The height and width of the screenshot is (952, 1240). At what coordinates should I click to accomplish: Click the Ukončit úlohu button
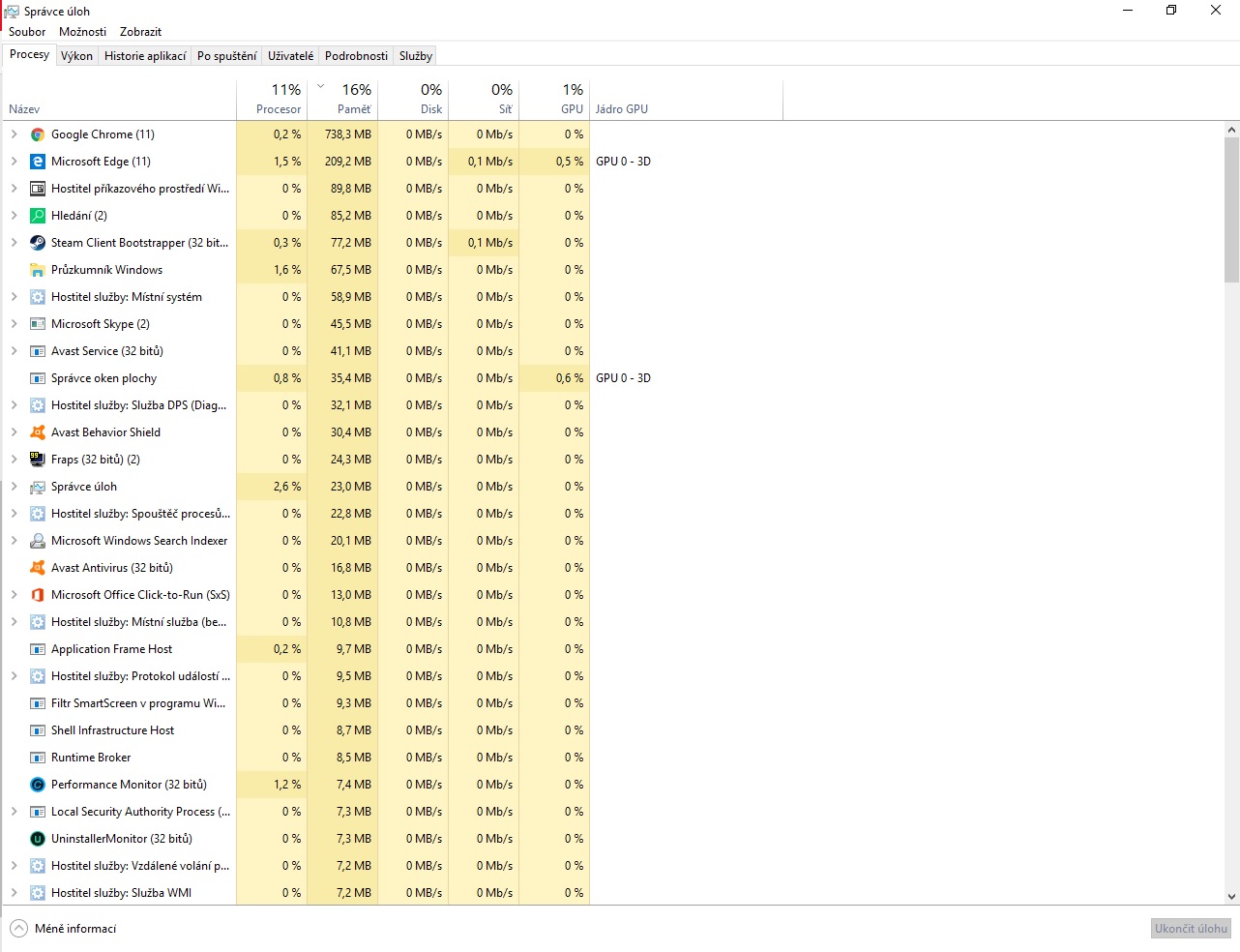[1191, 929]
